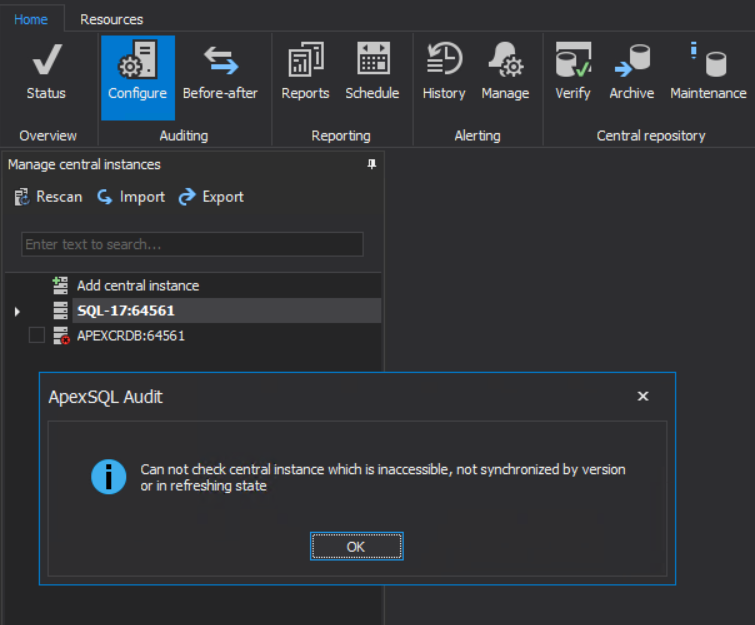Select the APEXCRDB:64561 instance row
Viewport: 755px width, 625px height.
click(x=130, y=336)
